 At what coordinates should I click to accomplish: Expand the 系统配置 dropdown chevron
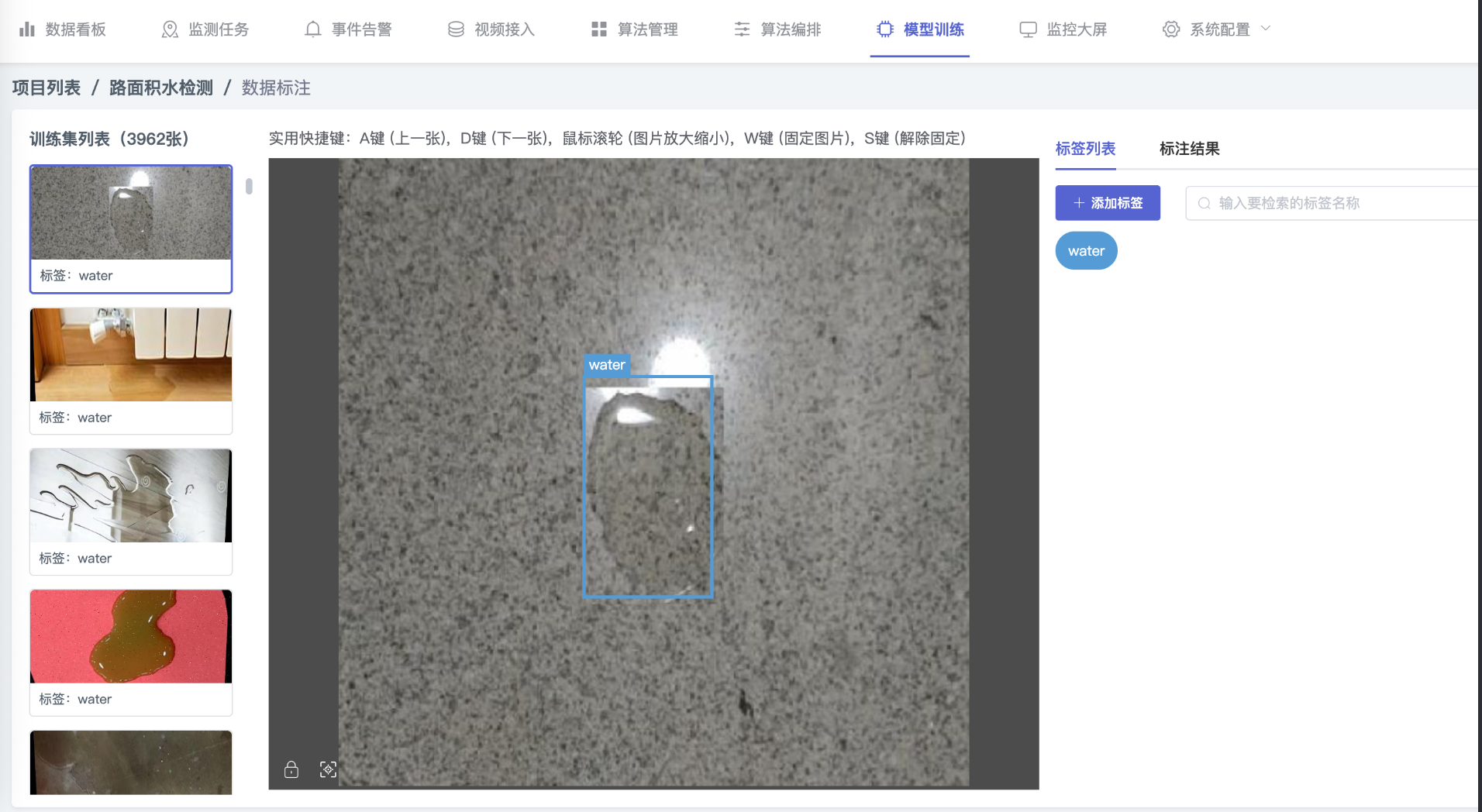pyautogui.click(x=1267, y=29)
